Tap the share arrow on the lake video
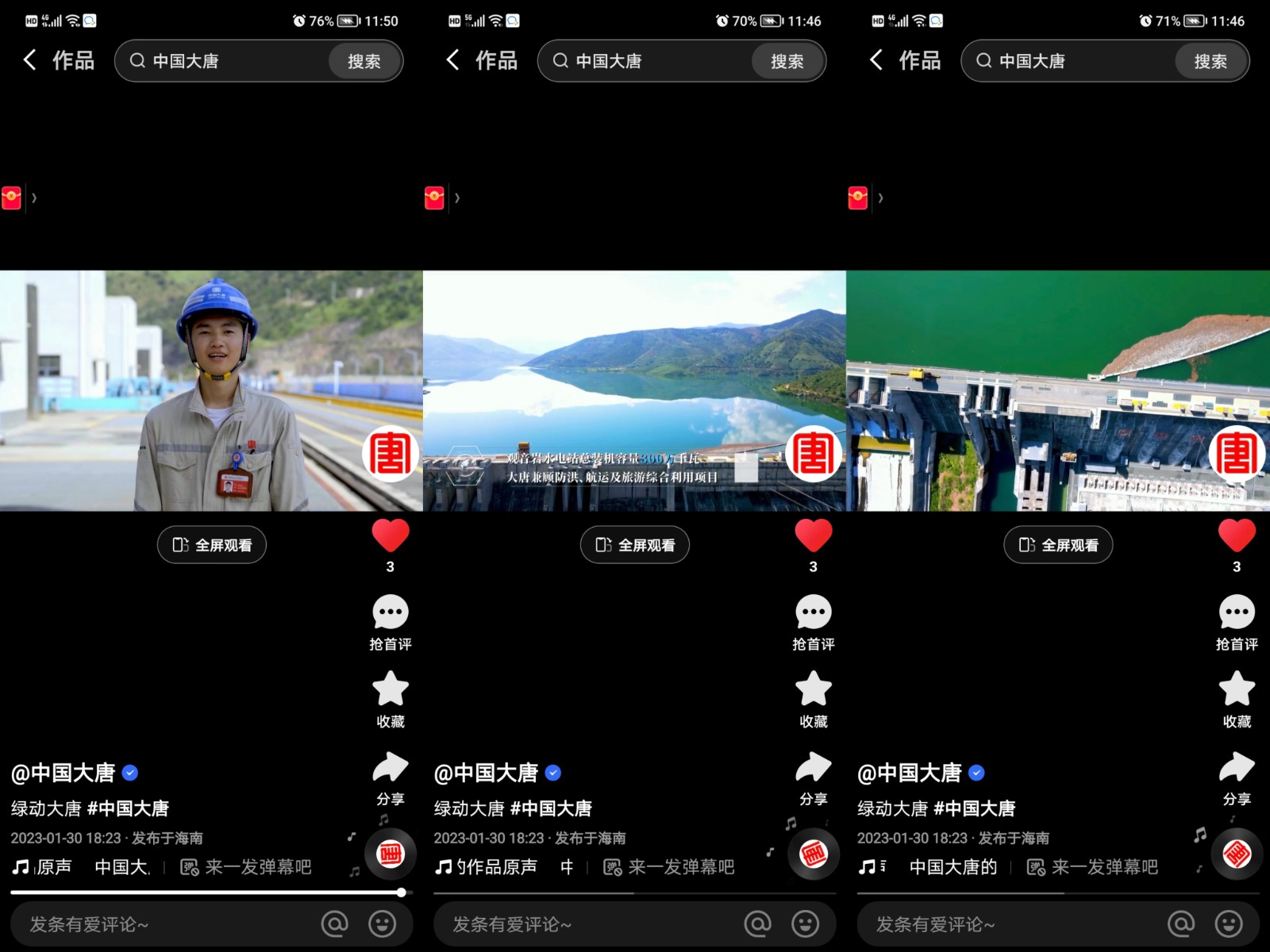Screen dimensions: 1270x952 coord(813,768)
